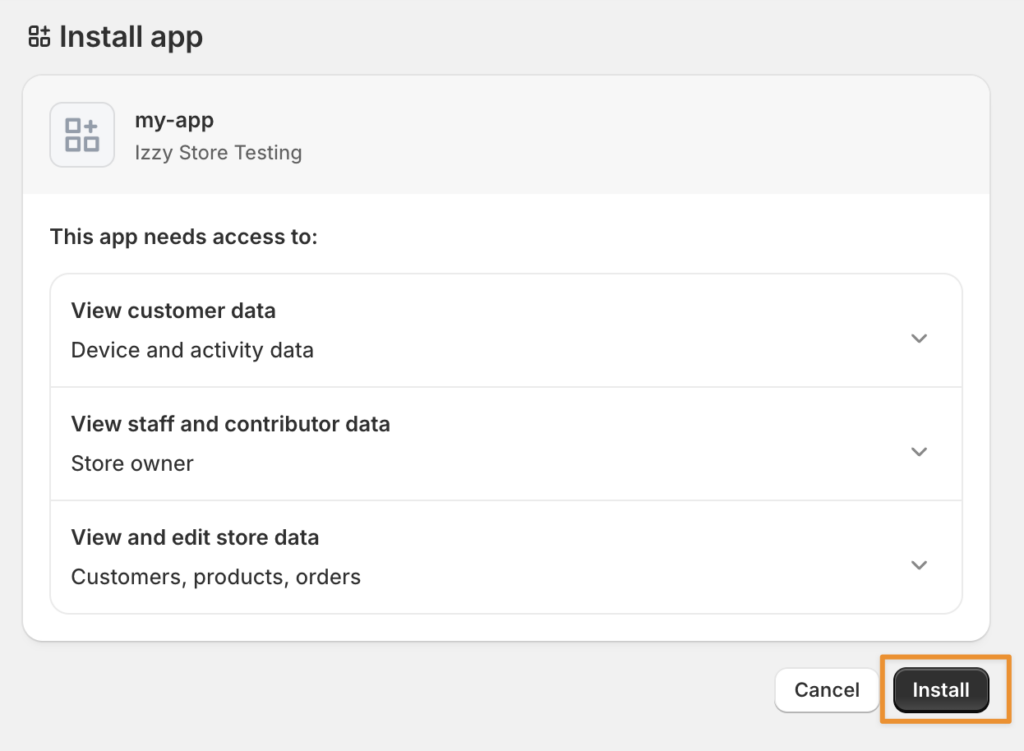Select the View staff and contributor data title
The width and height of the screenshot is (1024, 751).
pos(231,424)
